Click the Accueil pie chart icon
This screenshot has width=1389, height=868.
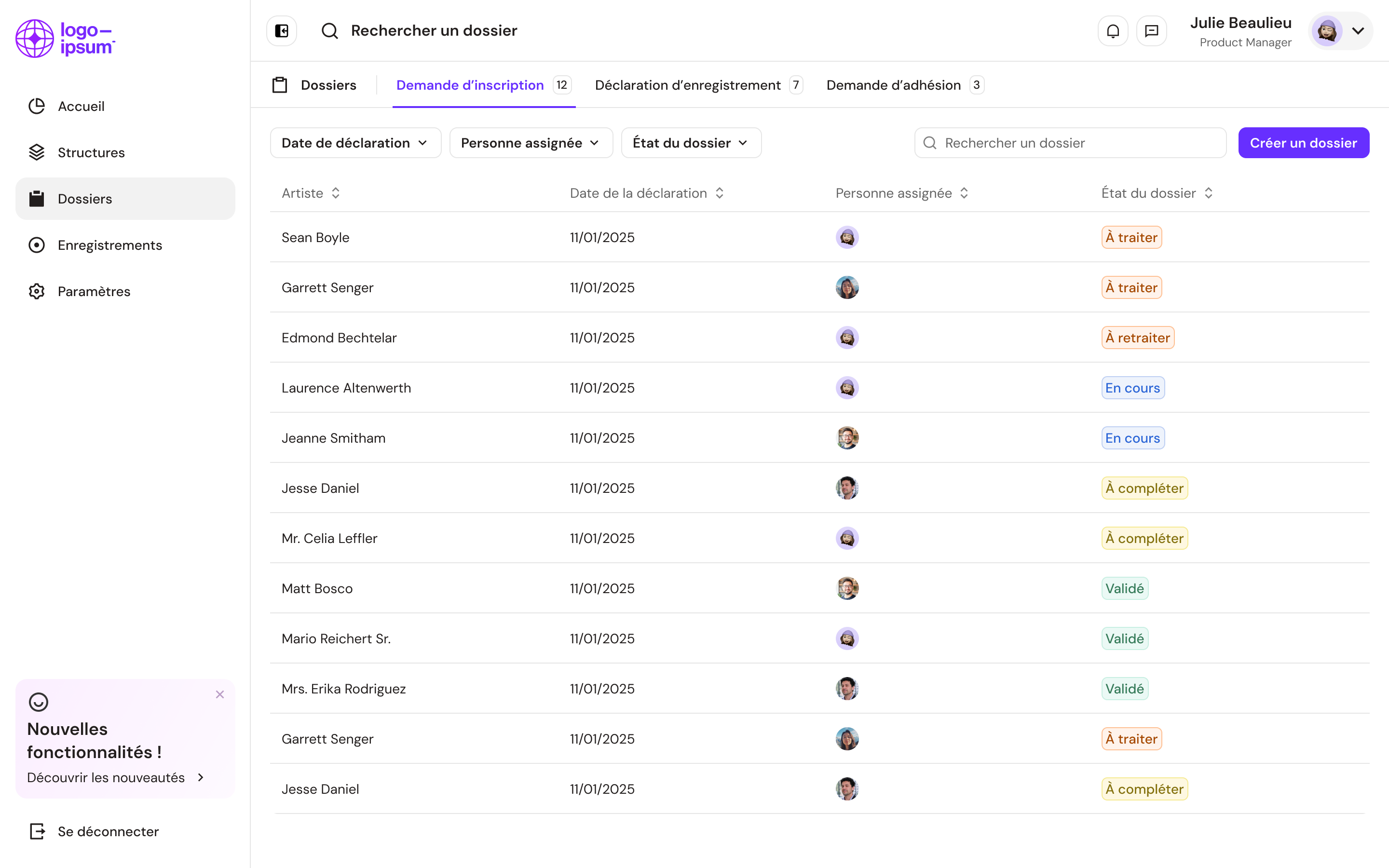tap(37, 106)
